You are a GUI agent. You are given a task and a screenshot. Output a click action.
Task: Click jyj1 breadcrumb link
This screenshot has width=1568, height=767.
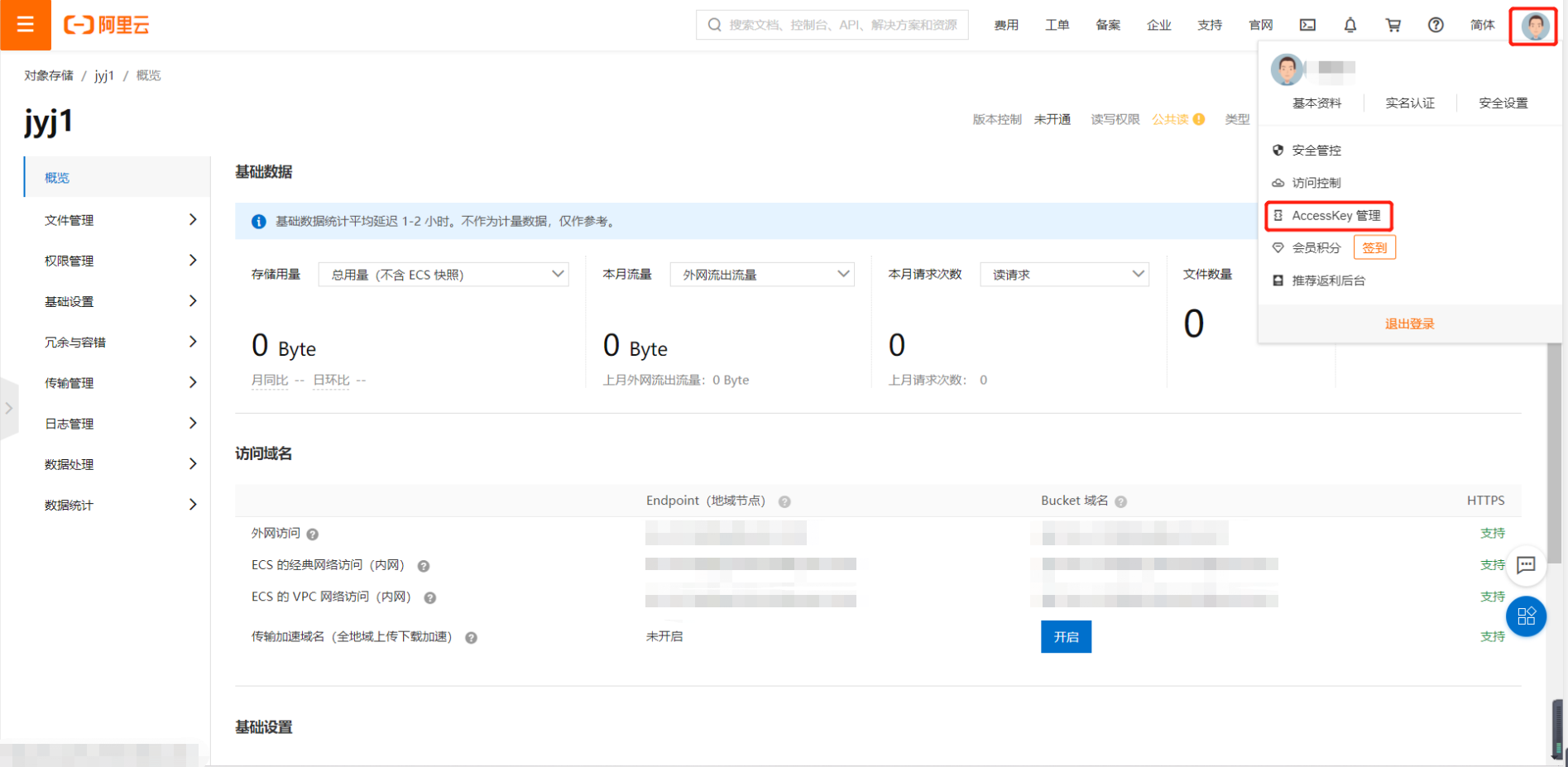point(104,75)
